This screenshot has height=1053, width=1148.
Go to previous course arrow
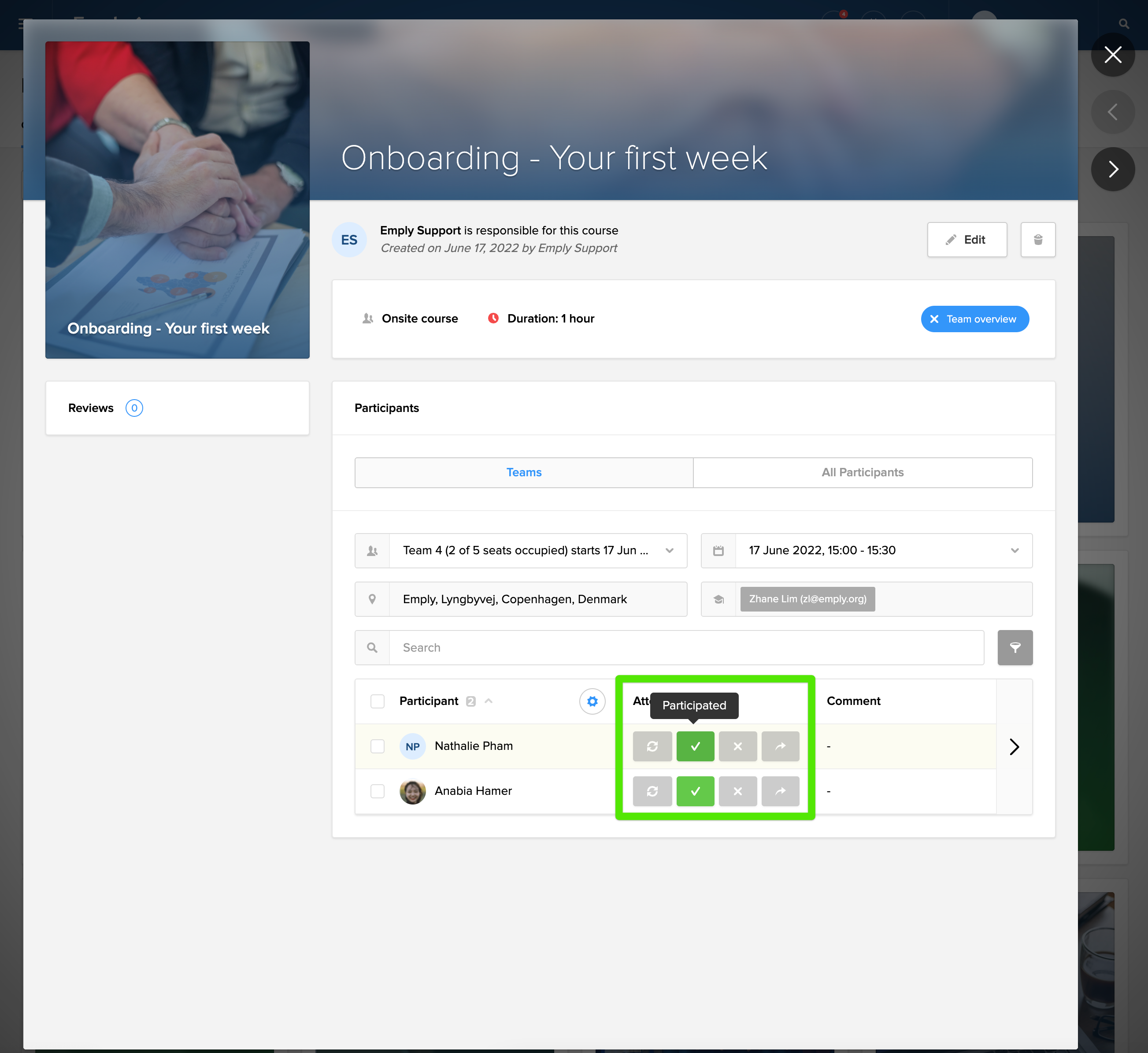(1112, 112)
